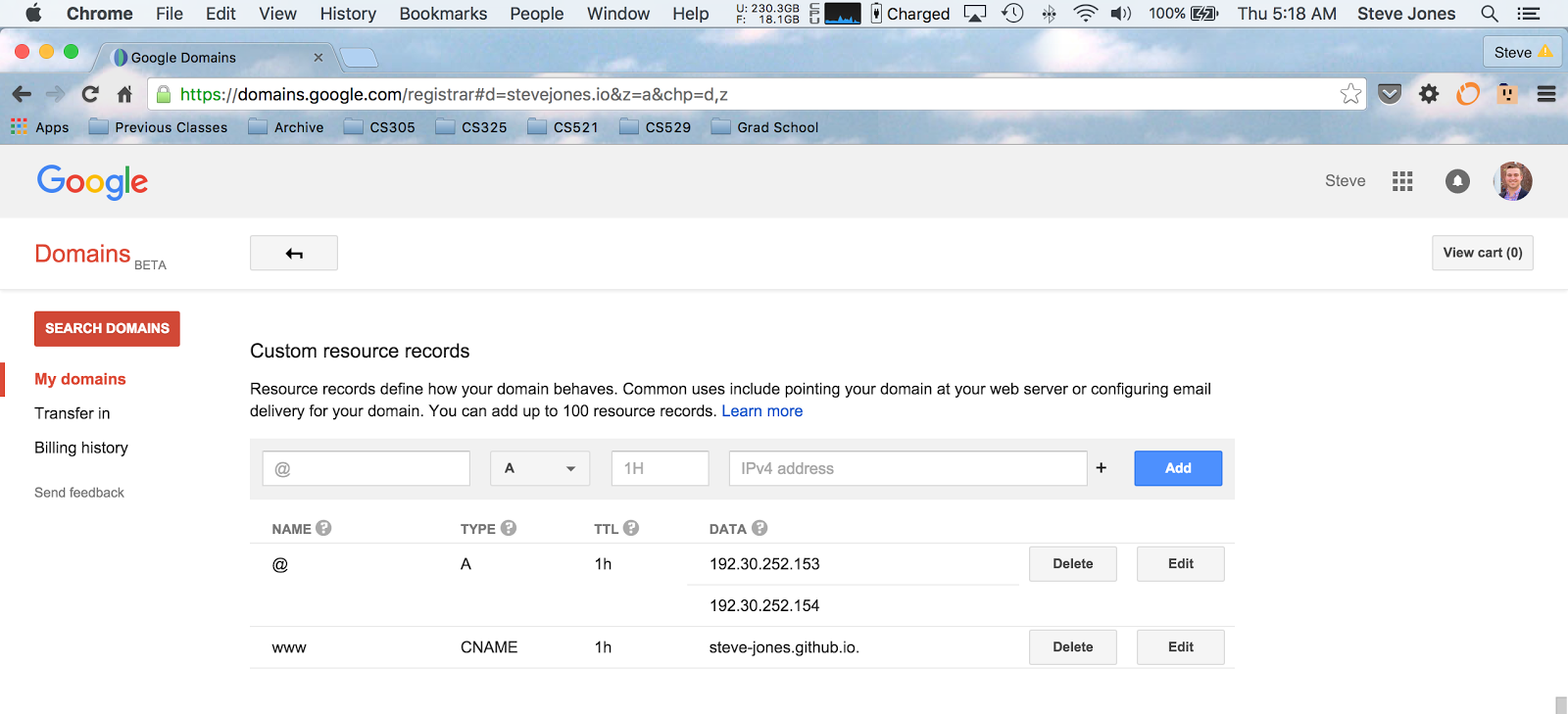Click the blue Add button
Image resolution: width=1568 pixels, height=714 pixels.
click(1178, 468)
